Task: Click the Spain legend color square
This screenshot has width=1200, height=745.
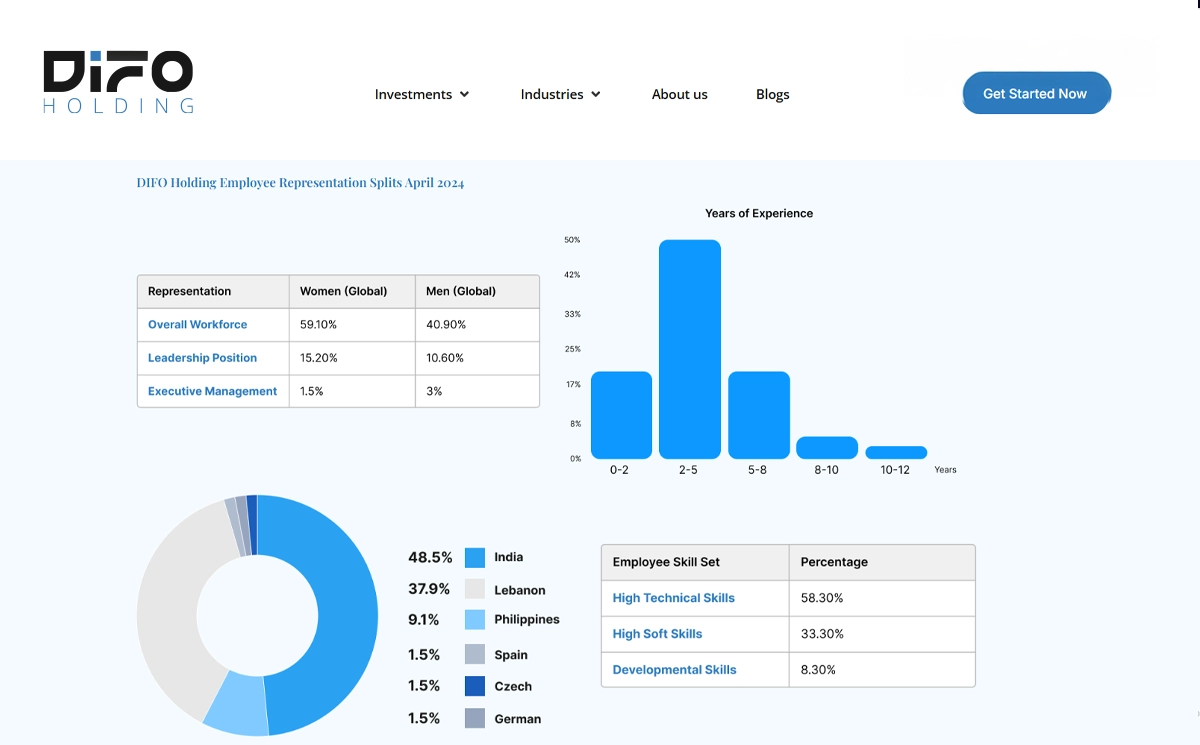Action: [x=475, y=655]
